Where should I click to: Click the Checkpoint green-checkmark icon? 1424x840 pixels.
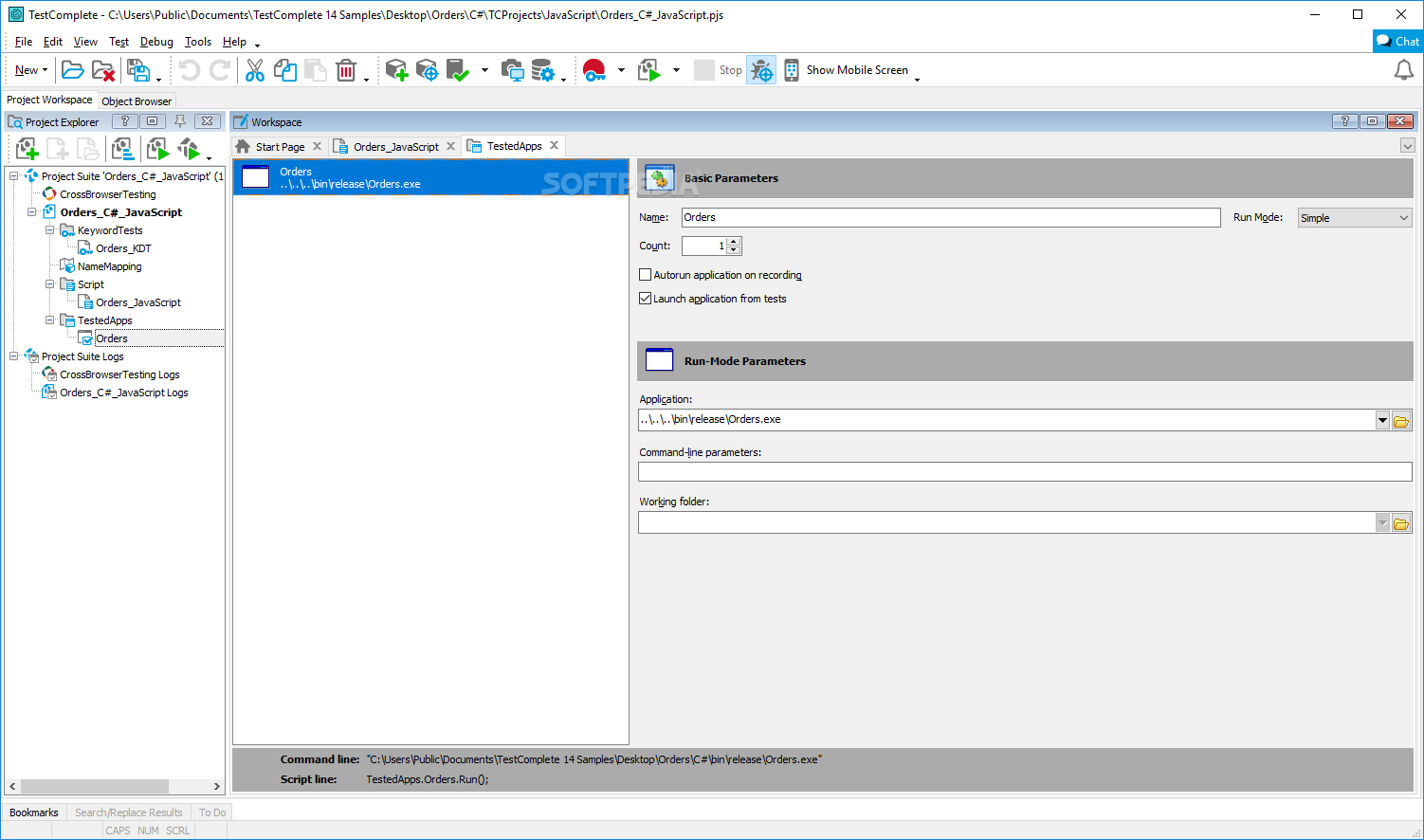(458, 70)
